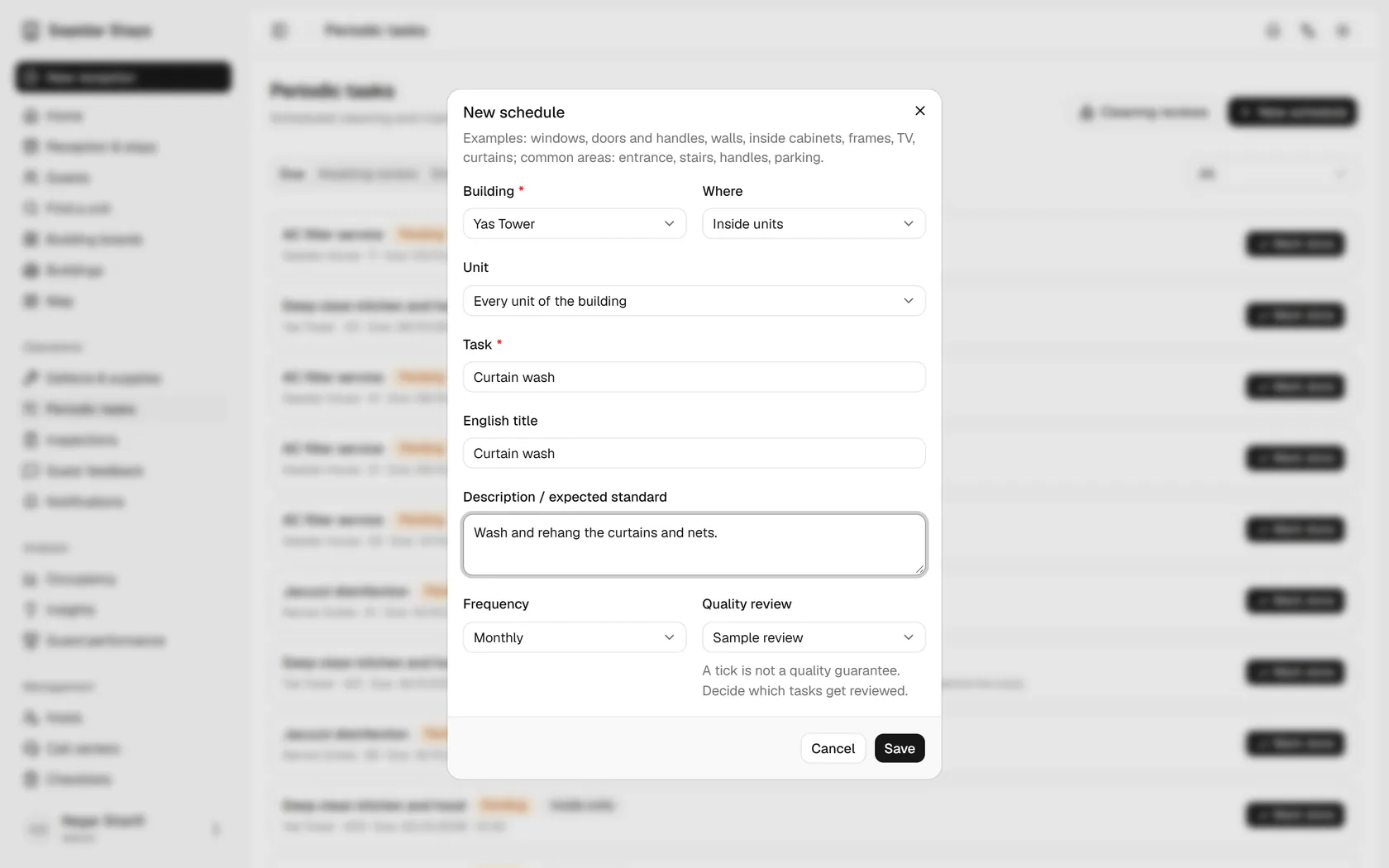
Task: Click the wrench icon in sidebar Operations
Action: (x=31, y=378)
